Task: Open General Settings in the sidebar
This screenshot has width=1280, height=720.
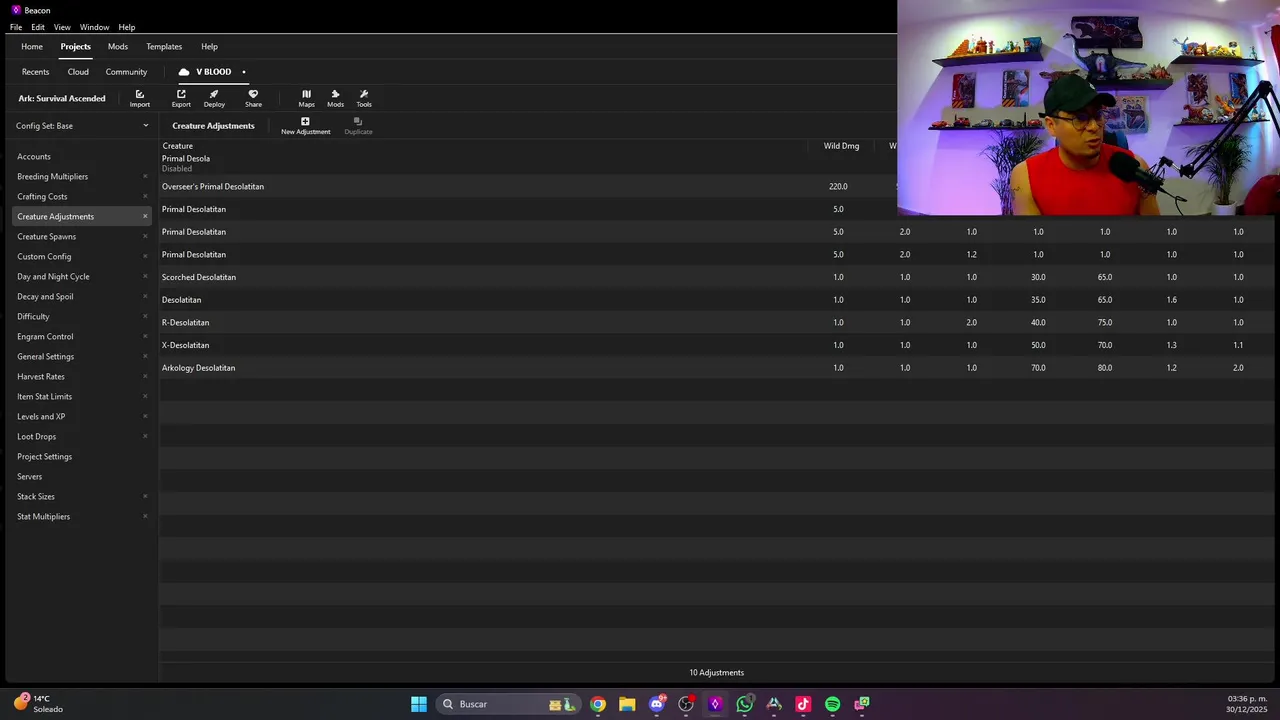Action: click(x=45, y=356)
